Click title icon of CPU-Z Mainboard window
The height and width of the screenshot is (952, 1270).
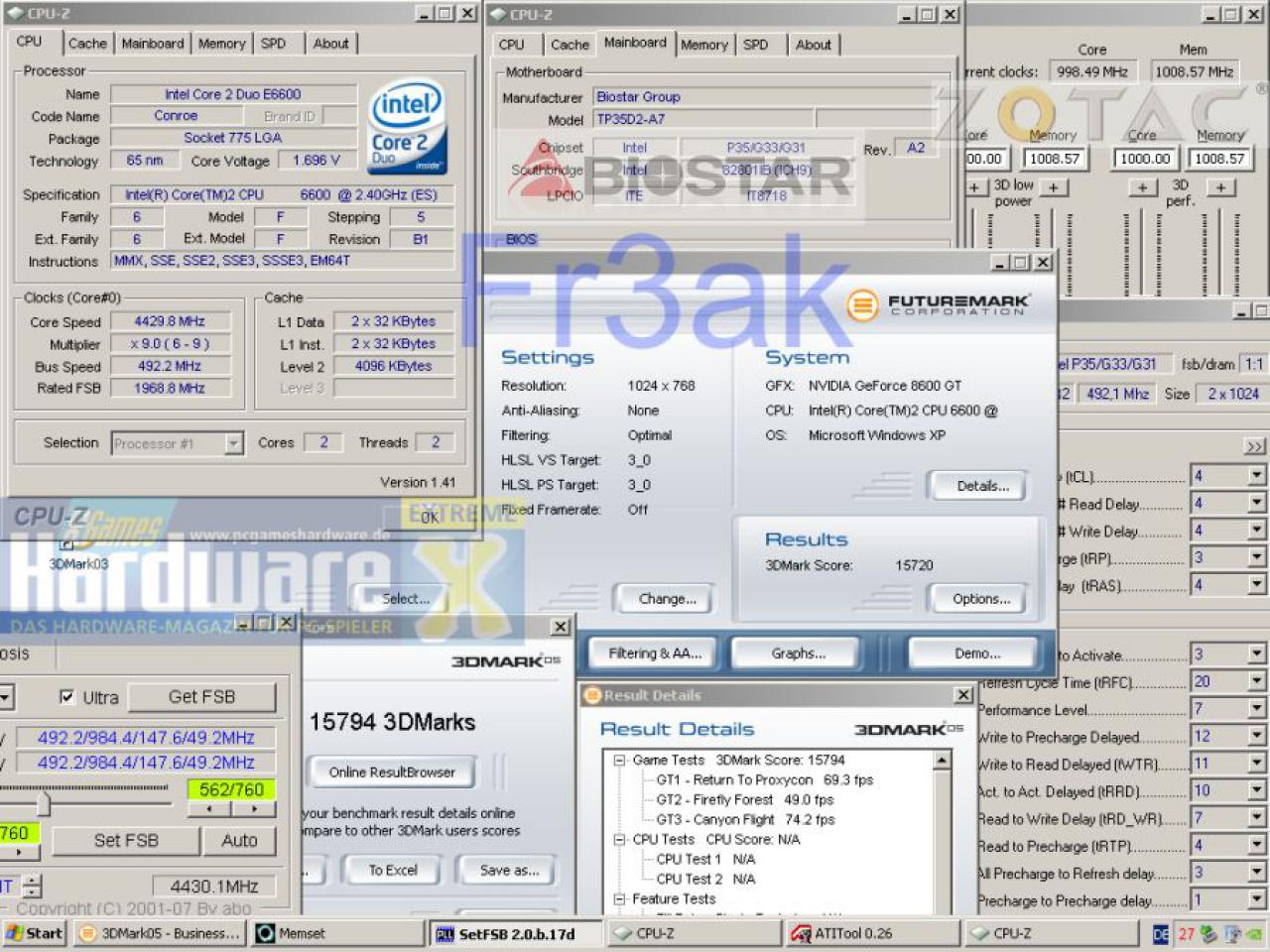(498, 14)
